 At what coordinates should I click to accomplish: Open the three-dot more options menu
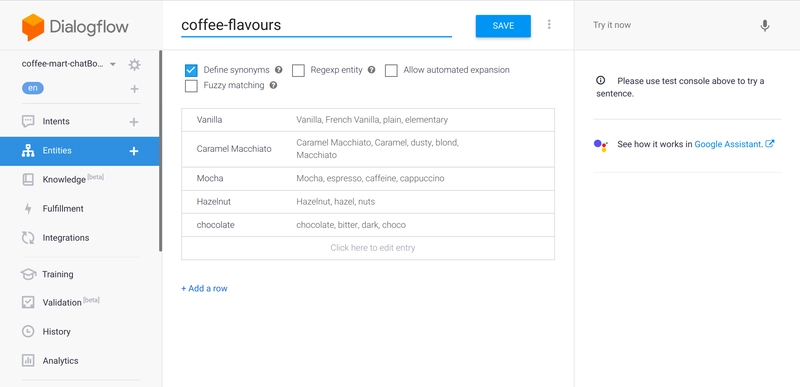coord(549,24)
